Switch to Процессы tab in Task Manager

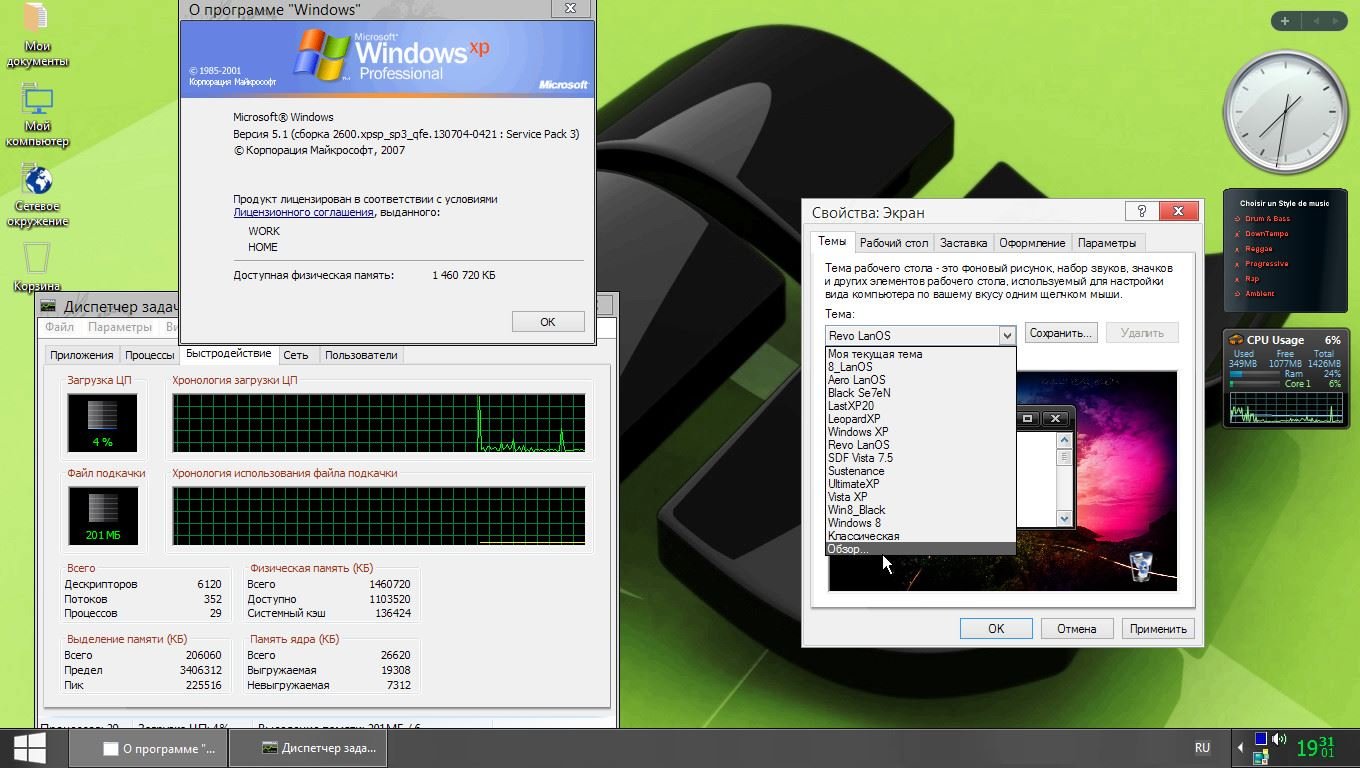(x=149, y=355)
